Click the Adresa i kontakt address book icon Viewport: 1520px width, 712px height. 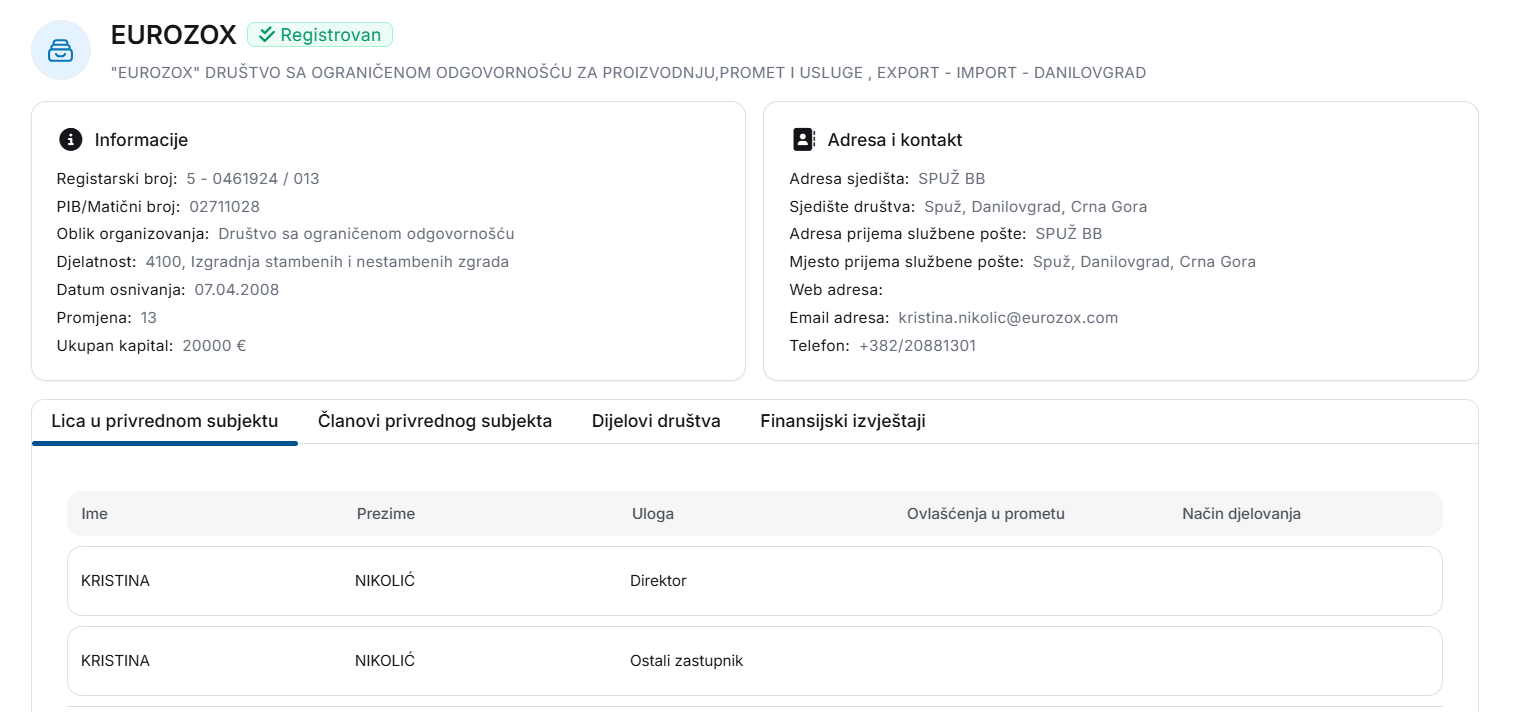[x=804, y=140]
